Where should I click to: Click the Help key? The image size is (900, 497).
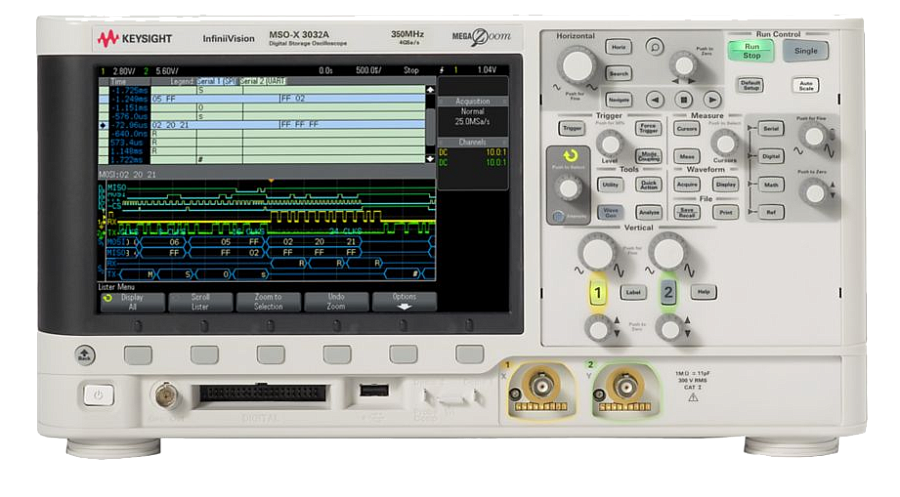click(704, 293)
